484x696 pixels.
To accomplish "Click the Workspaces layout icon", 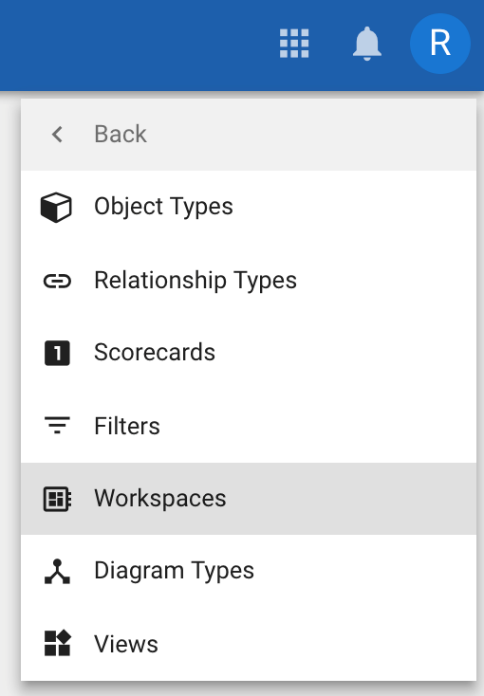I will tap(57, 499).
